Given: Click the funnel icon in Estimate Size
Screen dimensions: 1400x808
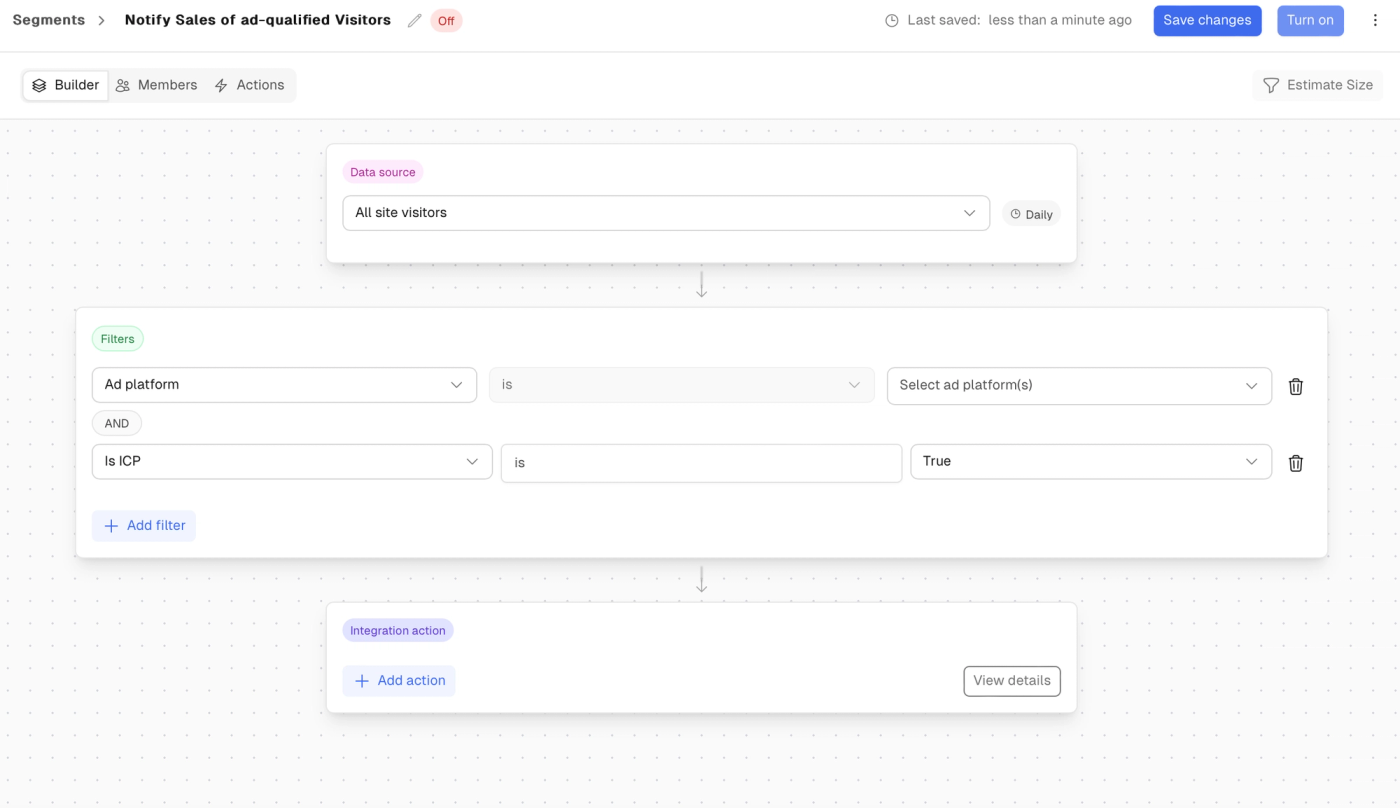Looking at the screenshot, I should (1271, 86).
